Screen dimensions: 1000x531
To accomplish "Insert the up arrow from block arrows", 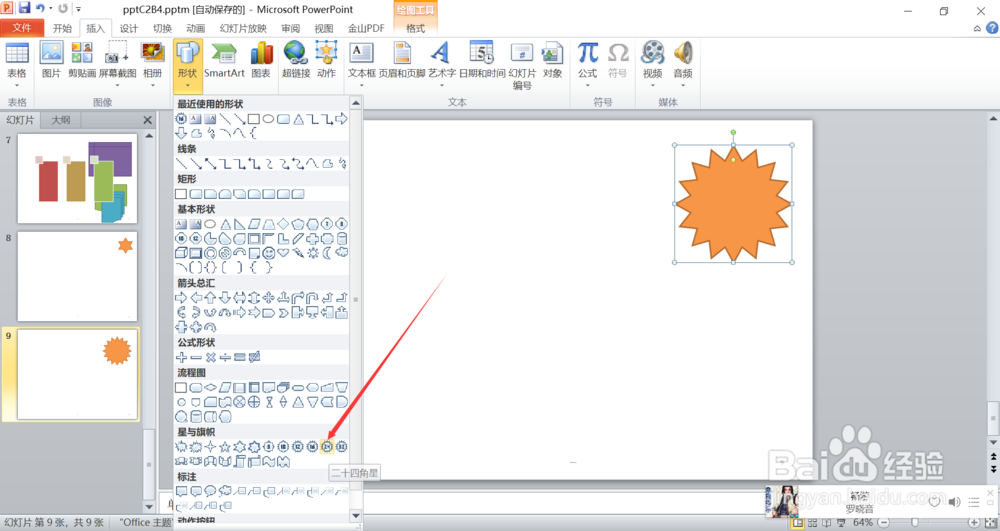I will (210, 298).
